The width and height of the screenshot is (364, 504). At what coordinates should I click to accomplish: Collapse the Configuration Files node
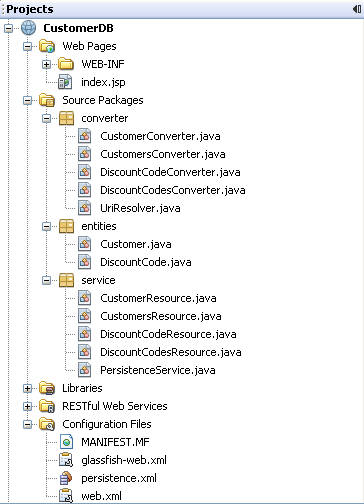(x=28, y=424)
